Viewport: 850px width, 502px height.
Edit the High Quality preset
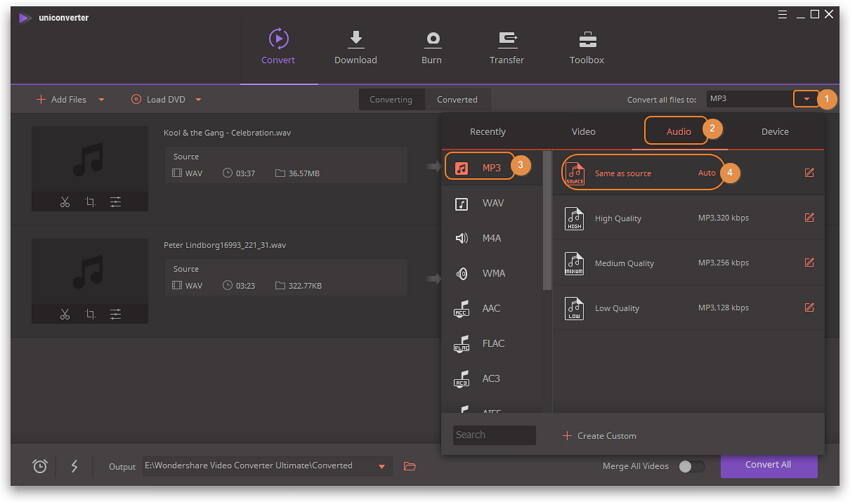pyautogui.click(x=809, y=218)
